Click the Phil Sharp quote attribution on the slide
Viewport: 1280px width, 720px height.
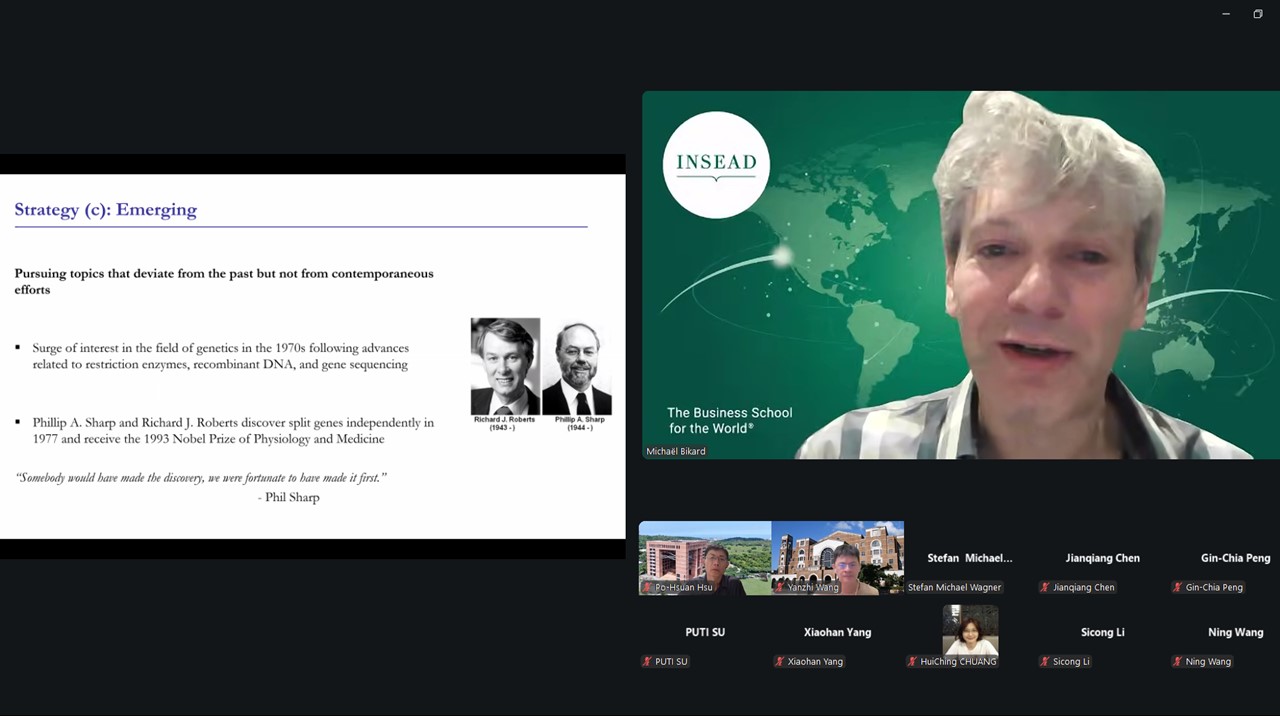(289, 498)
